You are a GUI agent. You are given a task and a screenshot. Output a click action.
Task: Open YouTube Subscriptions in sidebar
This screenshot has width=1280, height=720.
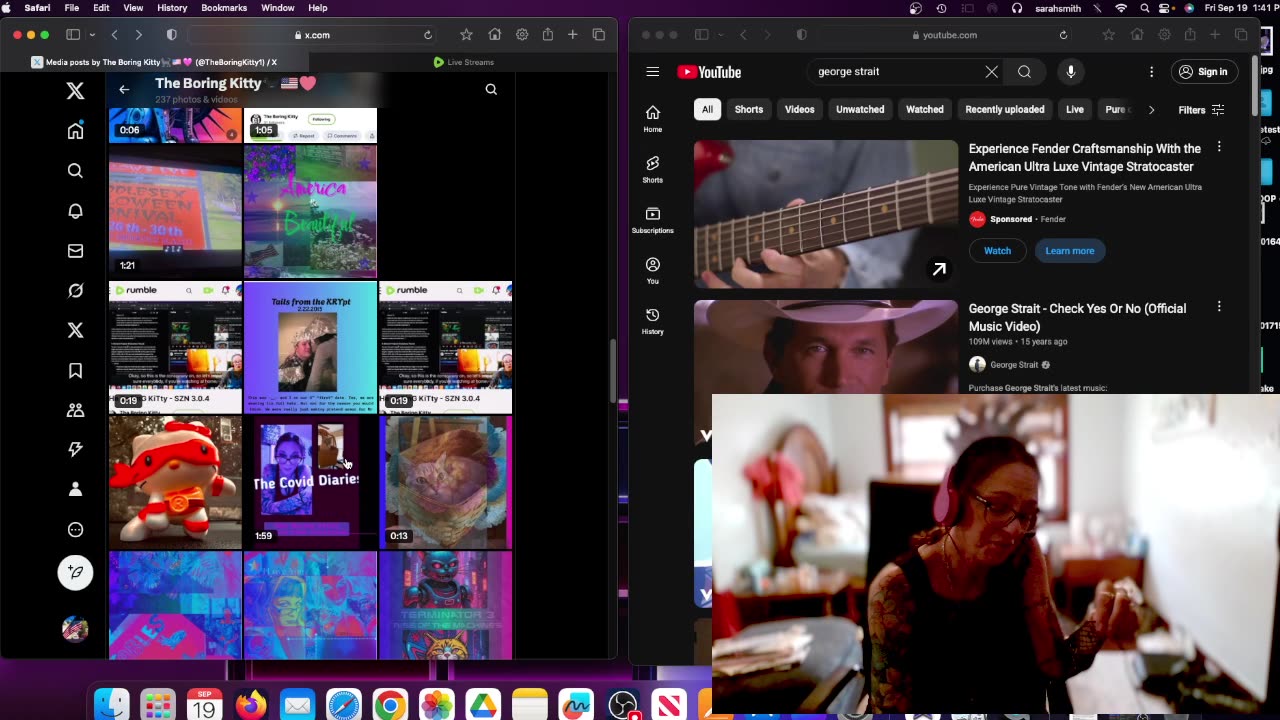pos(653,220)
